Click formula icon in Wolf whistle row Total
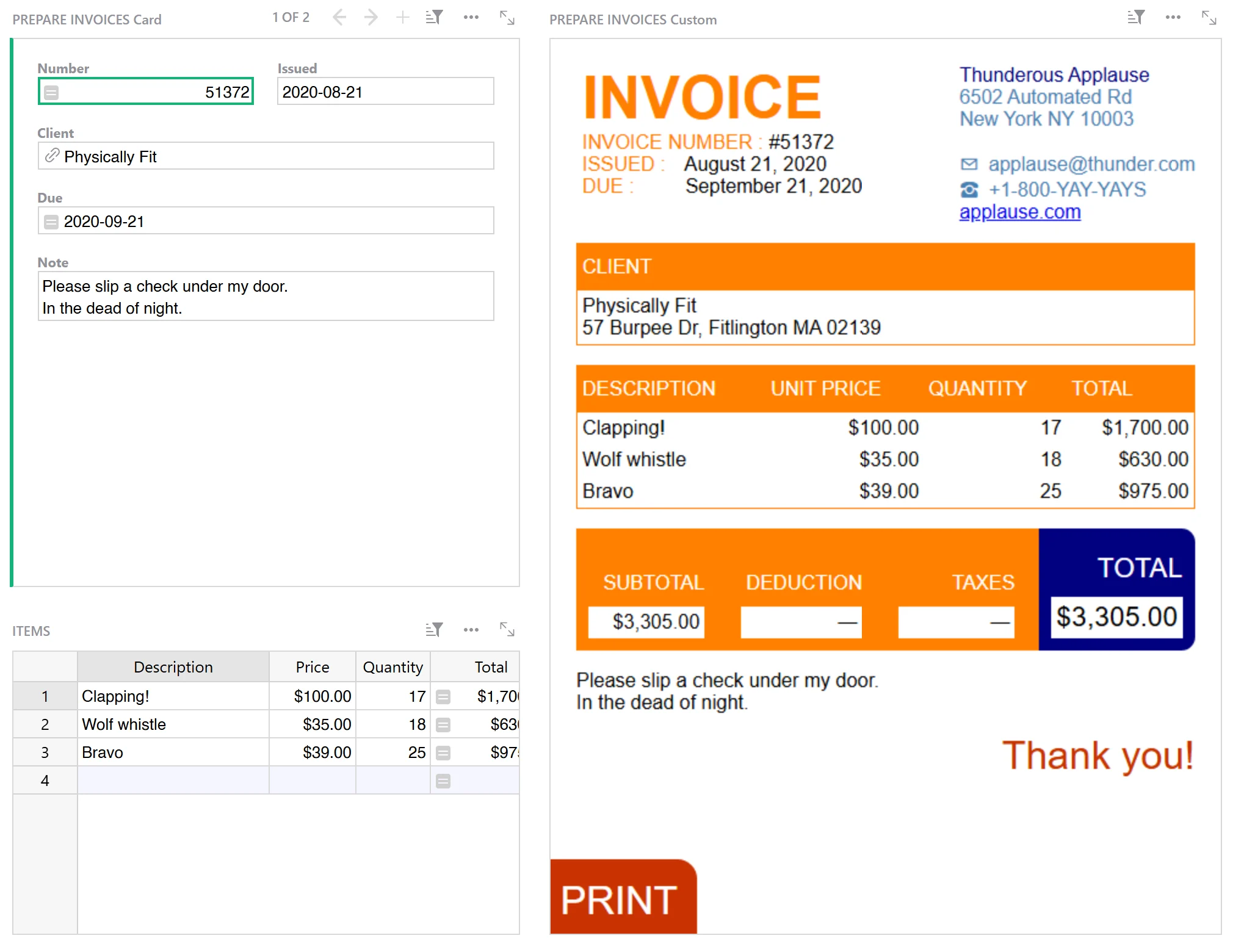The height and width of the screenshot is (952, 1233). [x=443, y=724]
